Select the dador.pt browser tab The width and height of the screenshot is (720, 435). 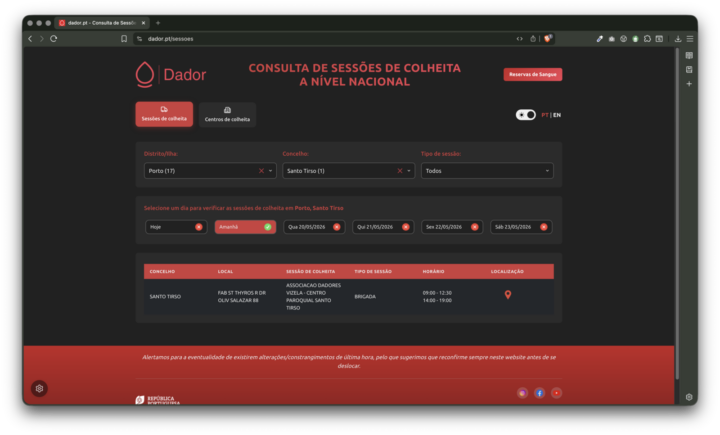point(101,23)
